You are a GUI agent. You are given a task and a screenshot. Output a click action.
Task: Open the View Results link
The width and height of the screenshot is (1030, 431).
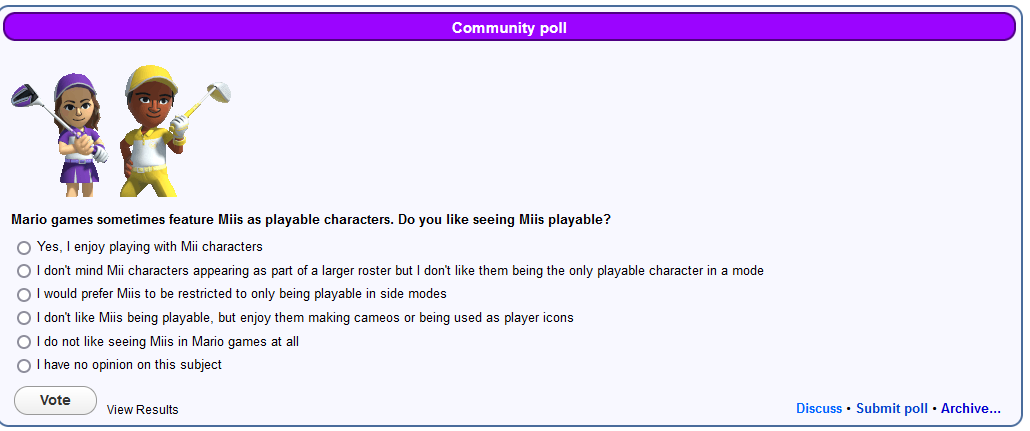143,409
